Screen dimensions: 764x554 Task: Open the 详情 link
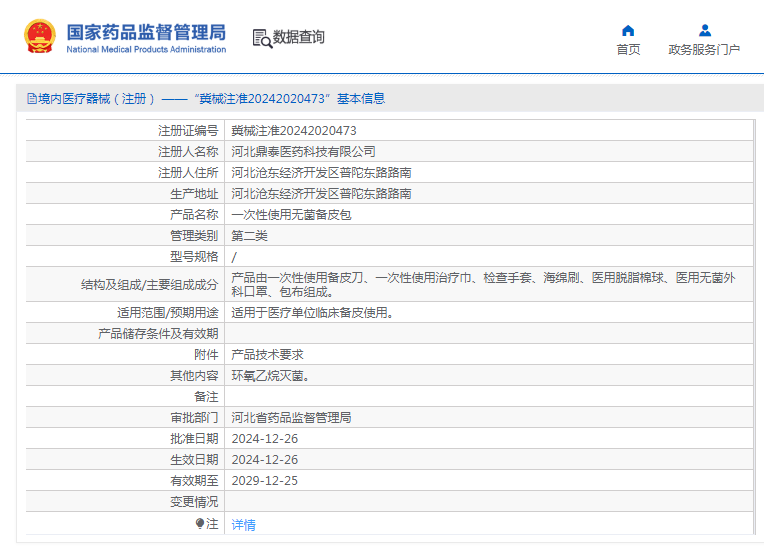pos(243,524)
